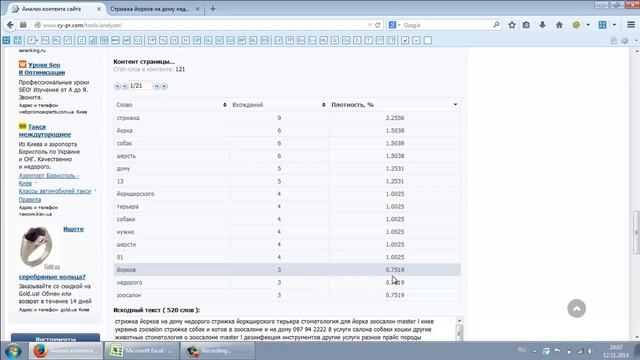Open the Windows Start button
The height and width of the screenshot is (360, 640).
click(13, 351)
